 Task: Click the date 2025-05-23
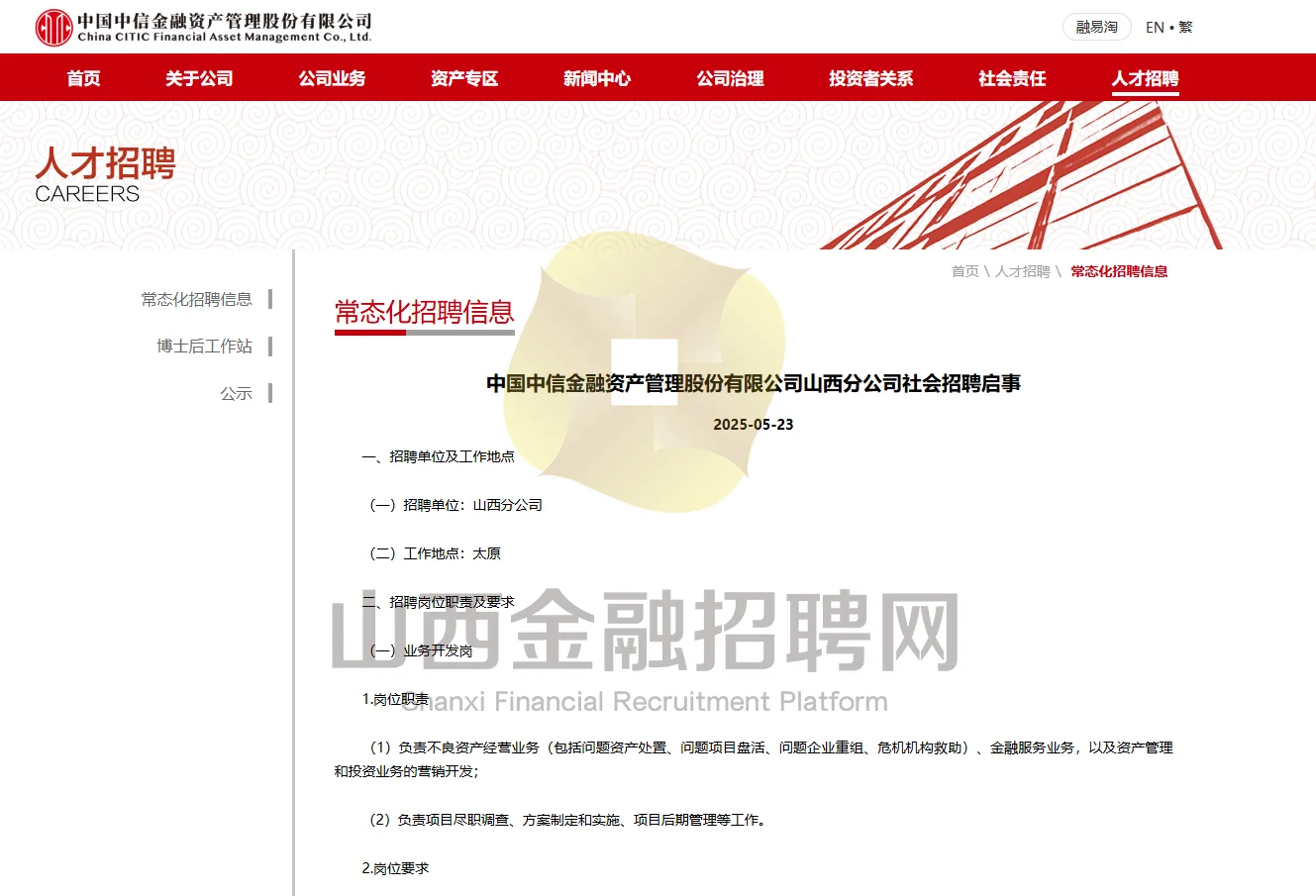[754, 425]
